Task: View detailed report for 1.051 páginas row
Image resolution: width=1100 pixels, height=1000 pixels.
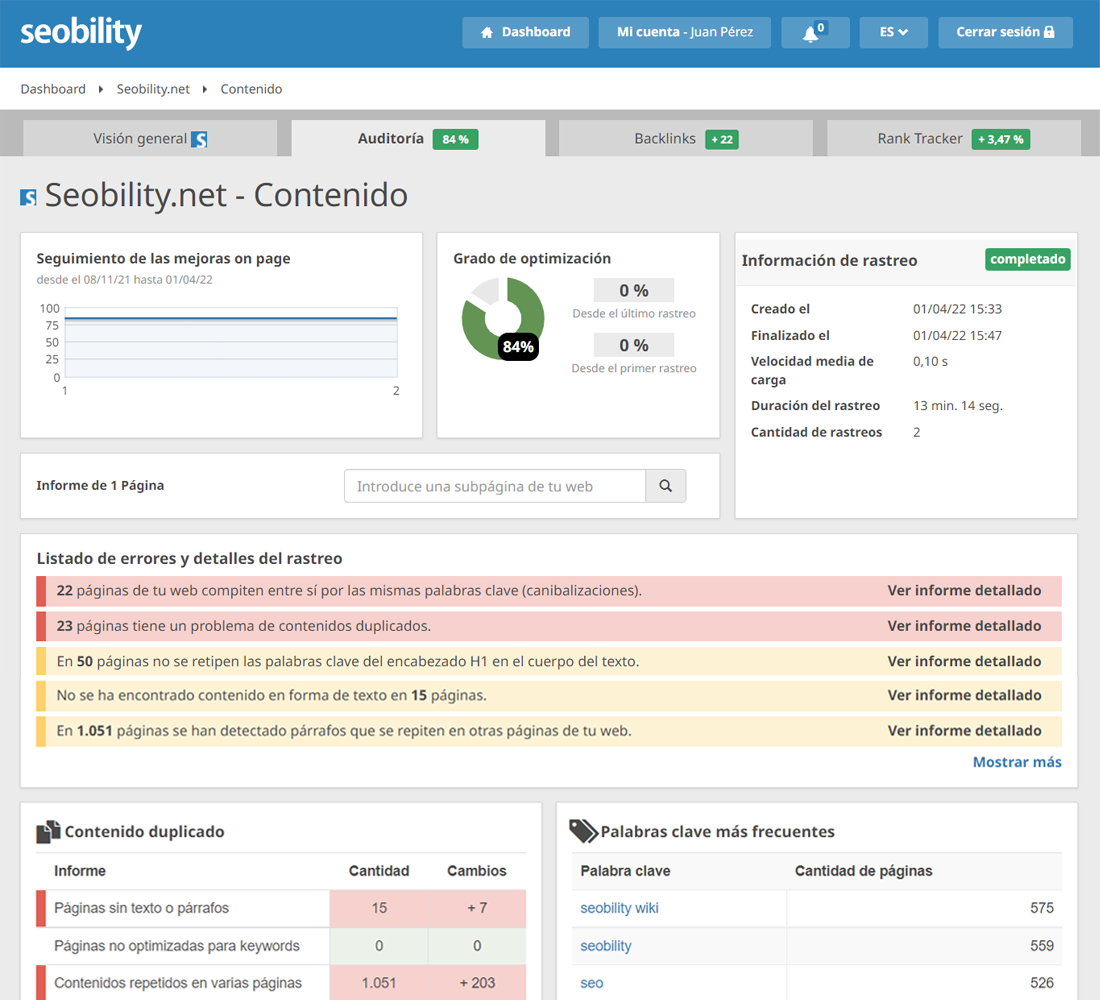Action: tap(964, 731)
